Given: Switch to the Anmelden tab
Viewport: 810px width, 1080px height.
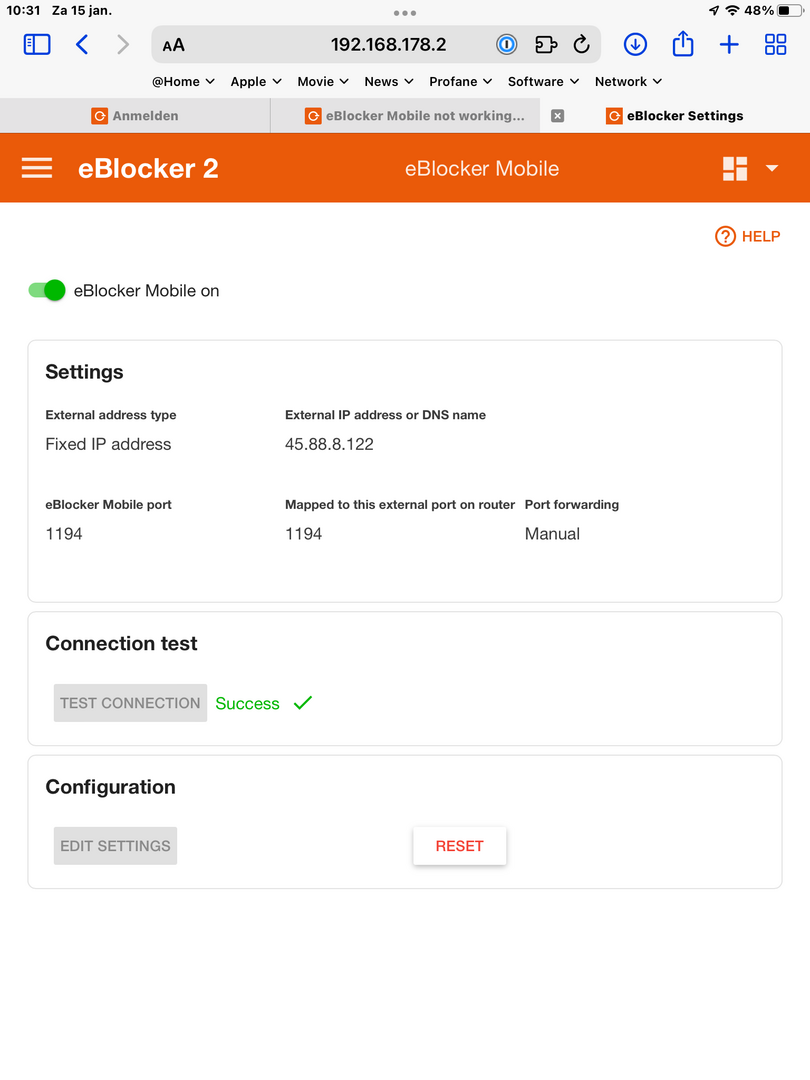Looking at the screenshot, I should tap(135, 116).
